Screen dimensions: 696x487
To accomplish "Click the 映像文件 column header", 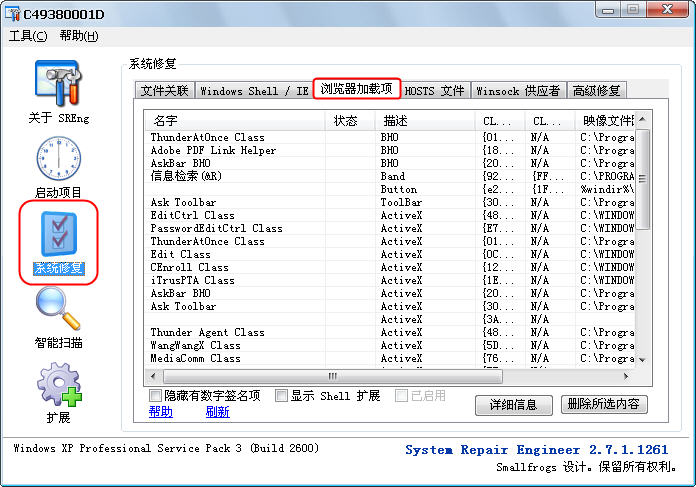I will [x=605, y=120].
